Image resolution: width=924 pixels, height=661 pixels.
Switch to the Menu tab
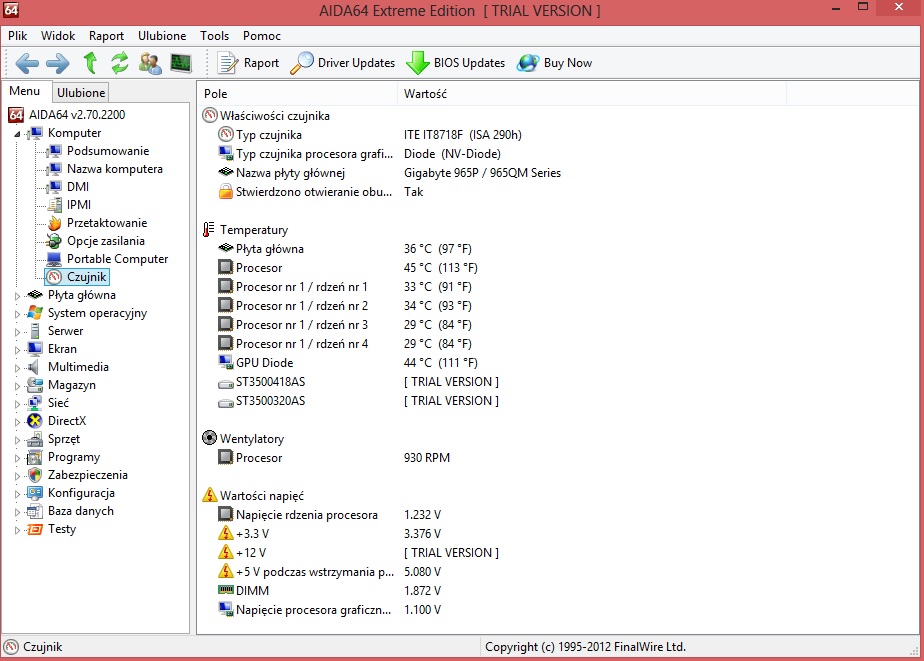click(x=25, y=91)
